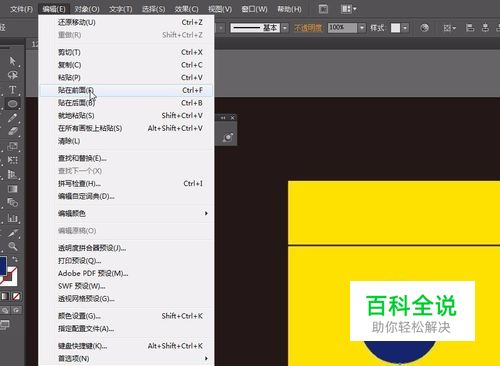Viewport: 500px width, 366px height.
Task: Choose 还原移动(U) from Edit menu
Action: coord(126,22)
